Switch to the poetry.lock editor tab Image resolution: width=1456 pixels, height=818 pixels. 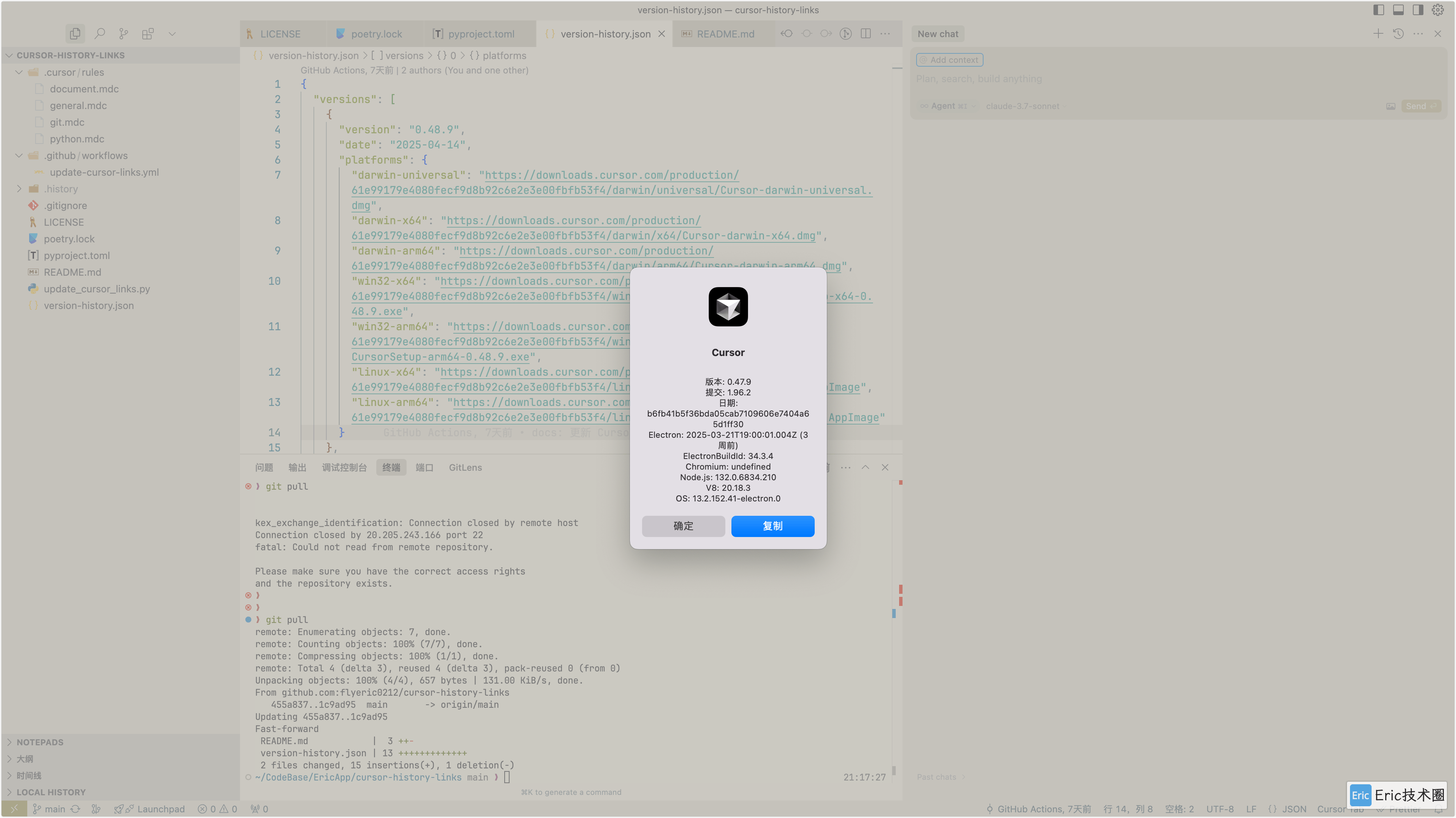pyautogui.click(x=376, y=34)
